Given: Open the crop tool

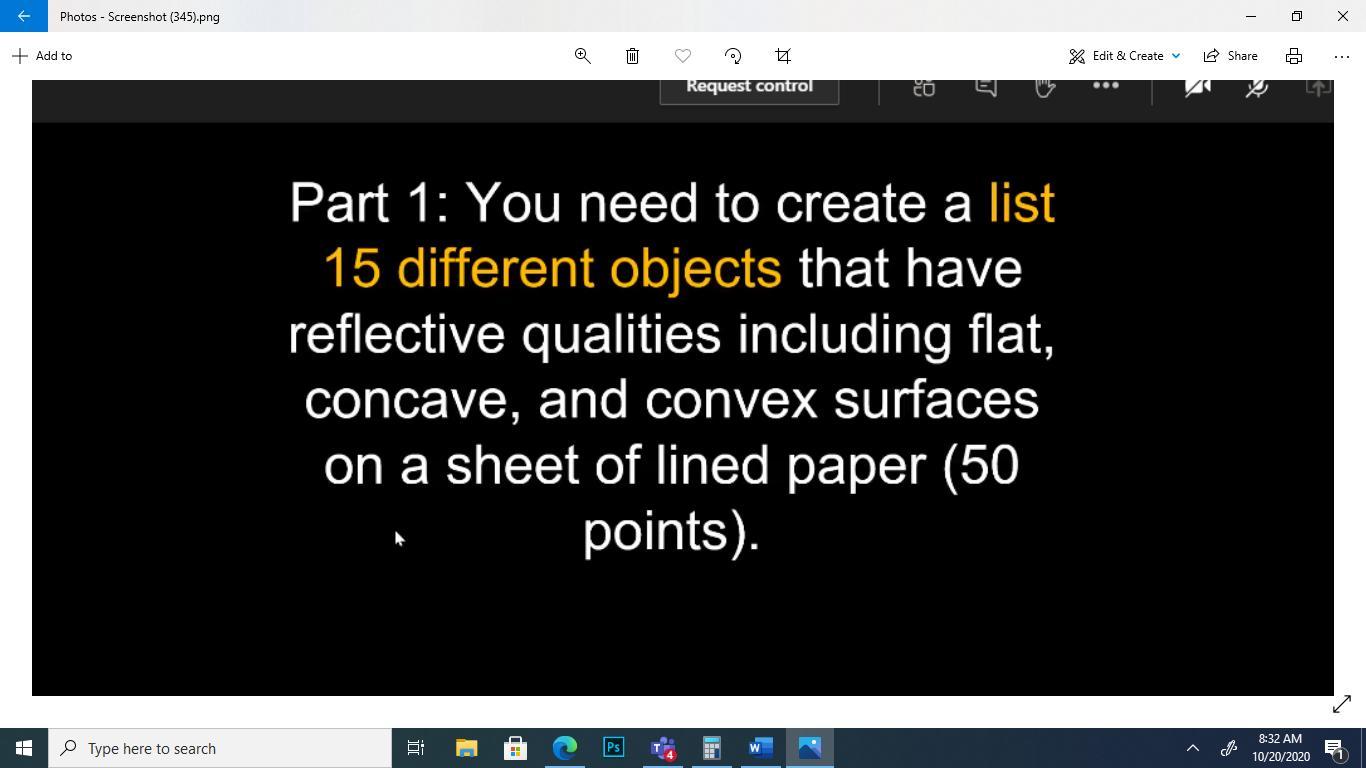Looking at the screenshot, I should coord(783,56).
